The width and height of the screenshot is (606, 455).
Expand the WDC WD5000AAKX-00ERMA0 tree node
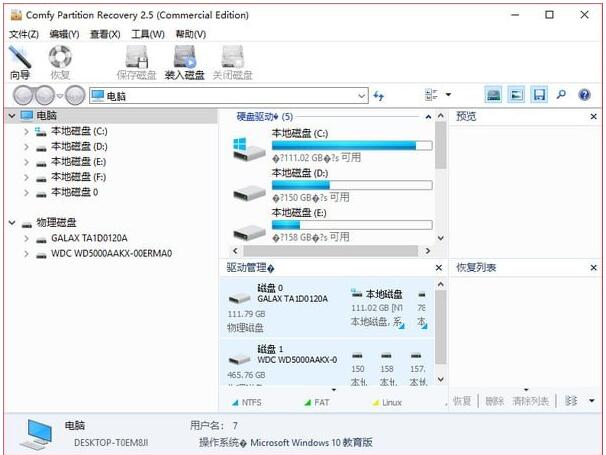point(26,254)
